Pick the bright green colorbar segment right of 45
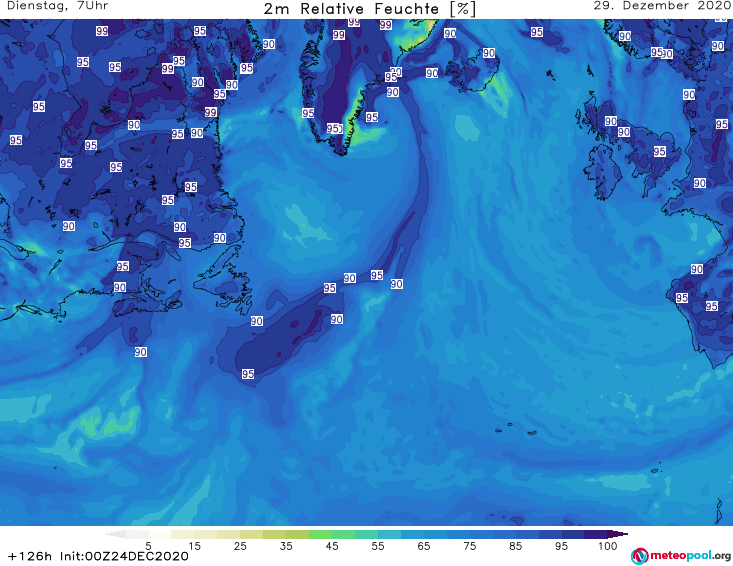Viewport: 733px width, 566px height. click(x=343, y=534)
